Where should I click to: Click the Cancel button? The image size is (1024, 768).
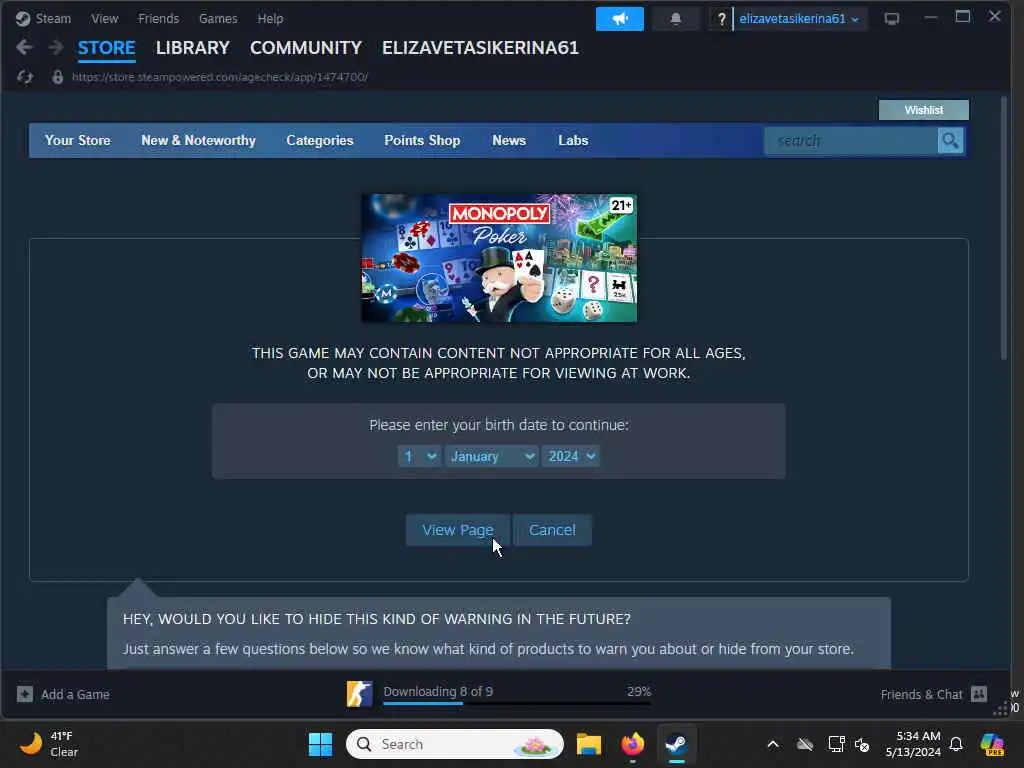552,530
